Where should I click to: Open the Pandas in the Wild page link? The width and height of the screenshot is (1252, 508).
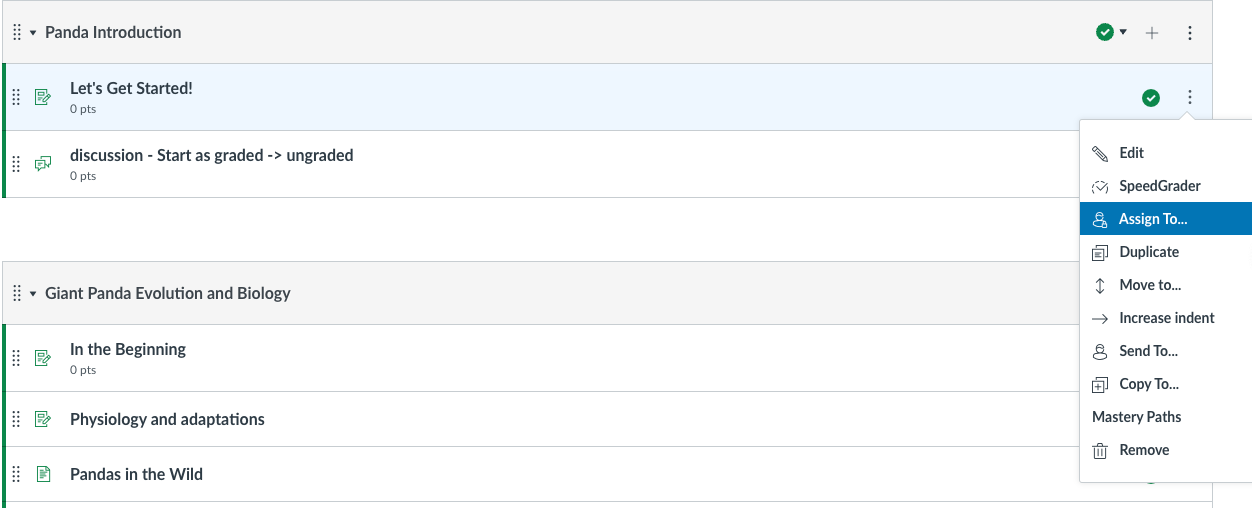(136, 474)
